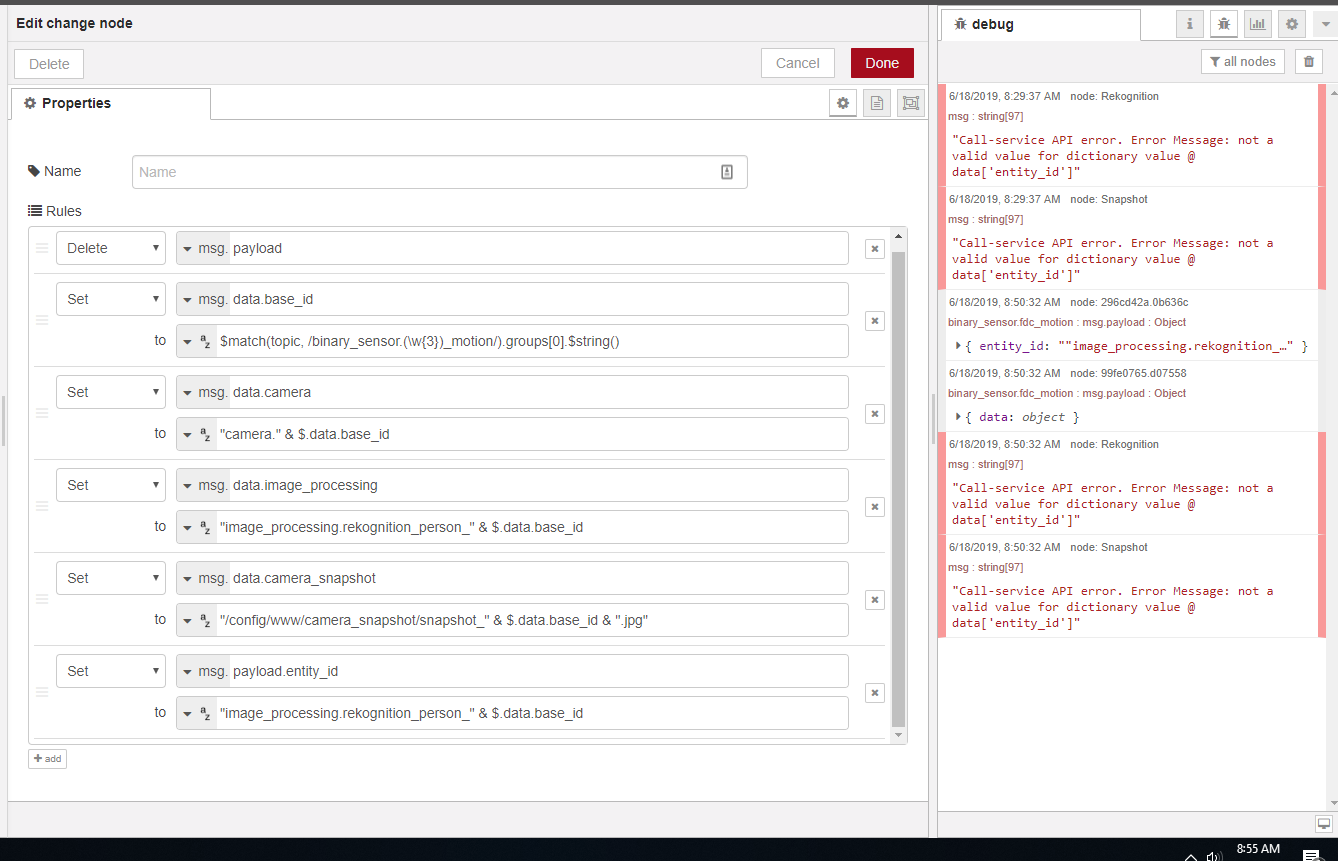Click debug text 6/18/2019, 8:50:32 AM node: Snapshot

(x=1048, y=548)
